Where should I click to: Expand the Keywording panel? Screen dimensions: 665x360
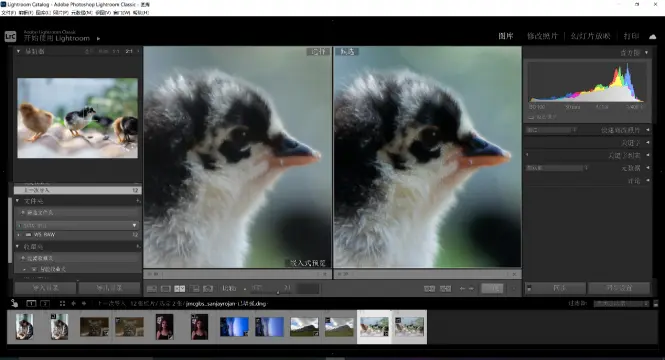click(x=648, y=142)
